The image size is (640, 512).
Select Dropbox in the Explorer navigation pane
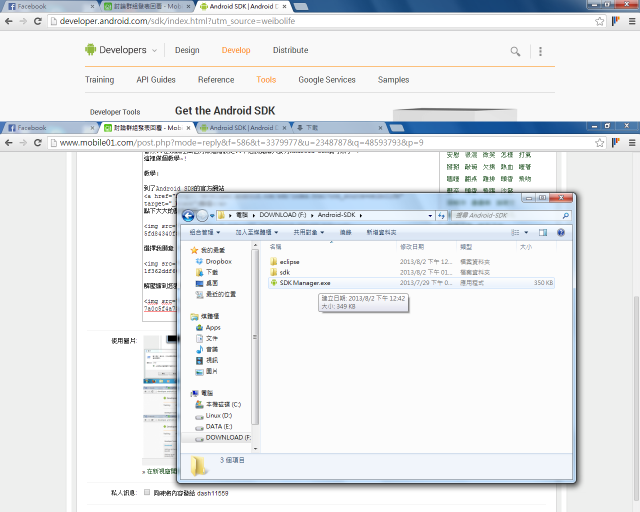(214, 261)
